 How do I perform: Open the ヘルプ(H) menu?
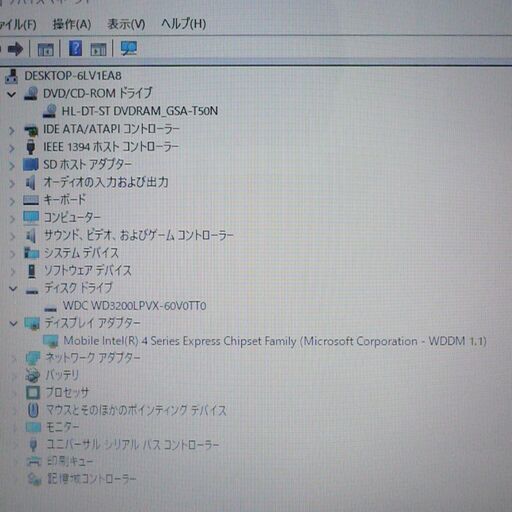[x=184, y=23]
